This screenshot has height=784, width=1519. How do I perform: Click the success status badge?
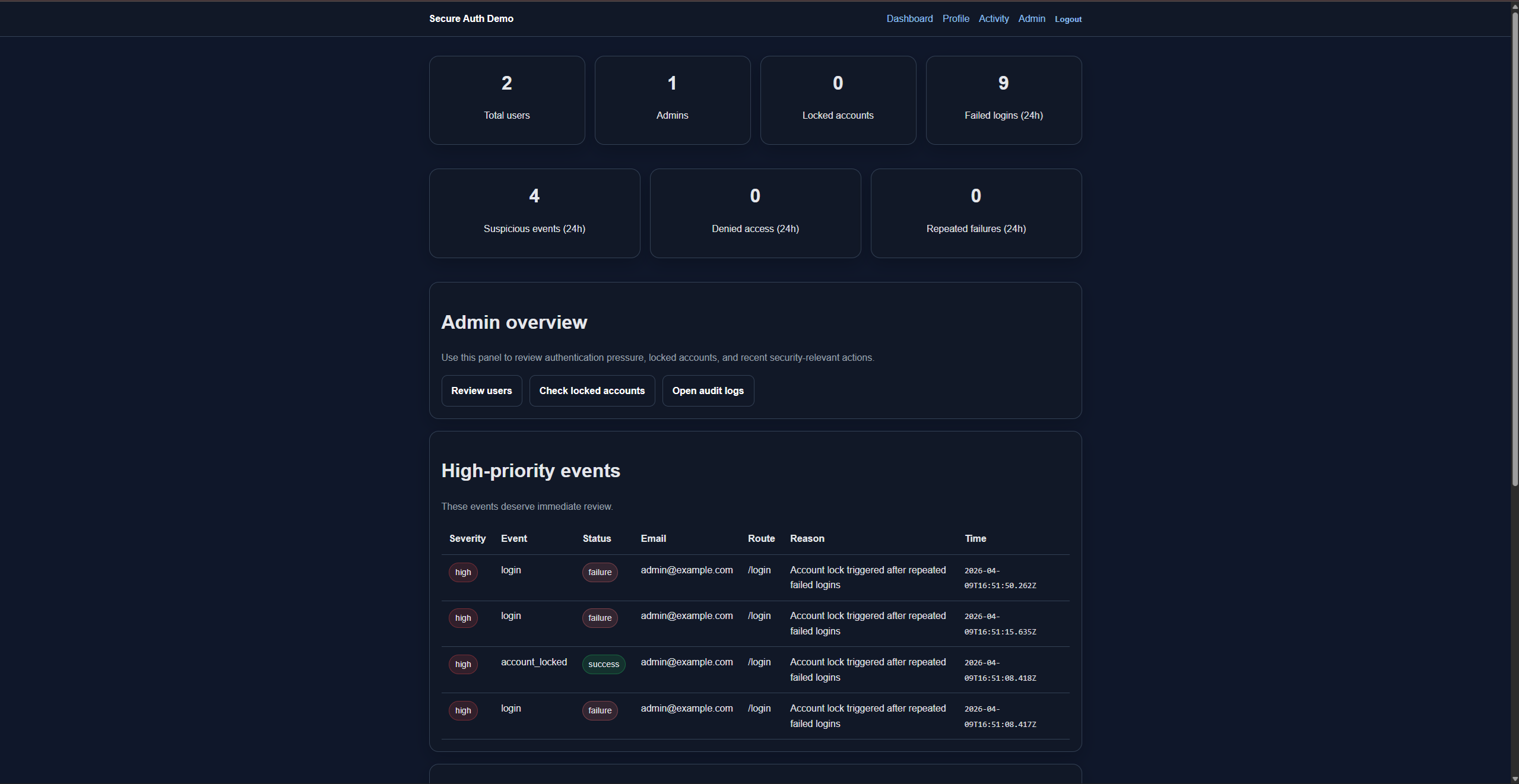603,664
